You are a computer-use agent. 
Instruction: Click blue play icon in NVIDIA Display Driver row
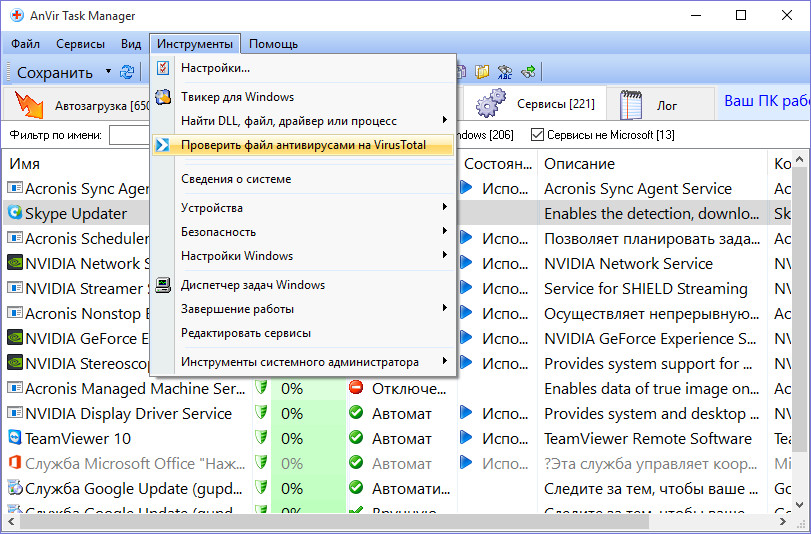click(466, 412)
